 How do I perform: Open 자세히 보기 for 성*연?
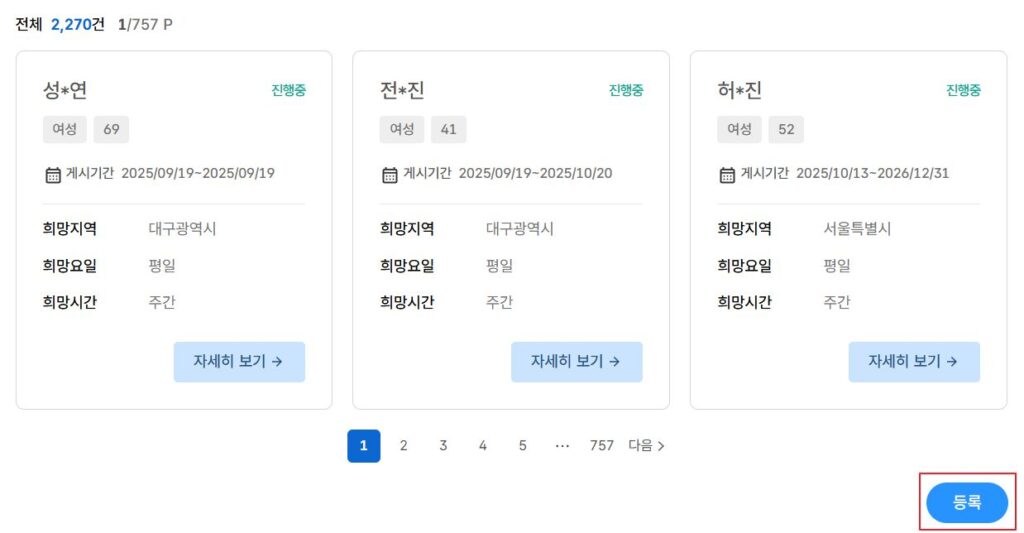click(x=239, y=361)
